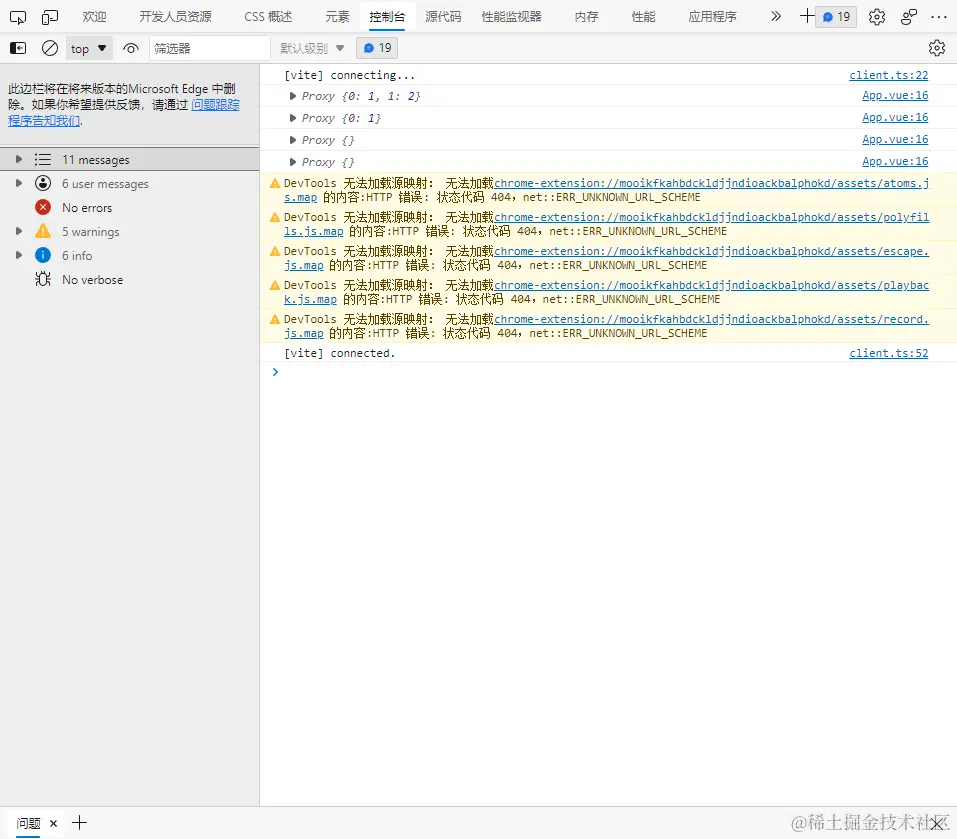Viewport: 957px width, 839px height.
Task: Click the 6 user messages icon
Action: (x=43, y=183)
